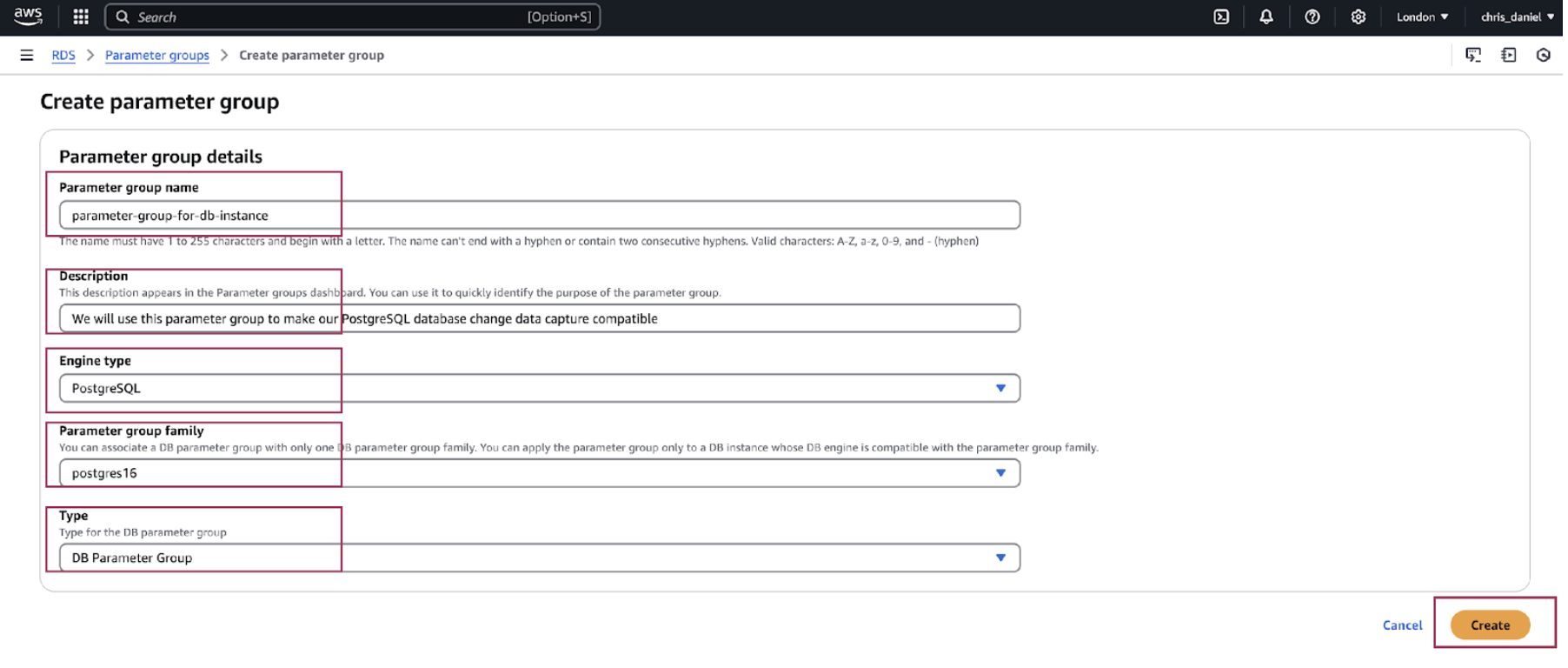Expand the Type dropdown
1568x668 pixels.
coord(540,558)
